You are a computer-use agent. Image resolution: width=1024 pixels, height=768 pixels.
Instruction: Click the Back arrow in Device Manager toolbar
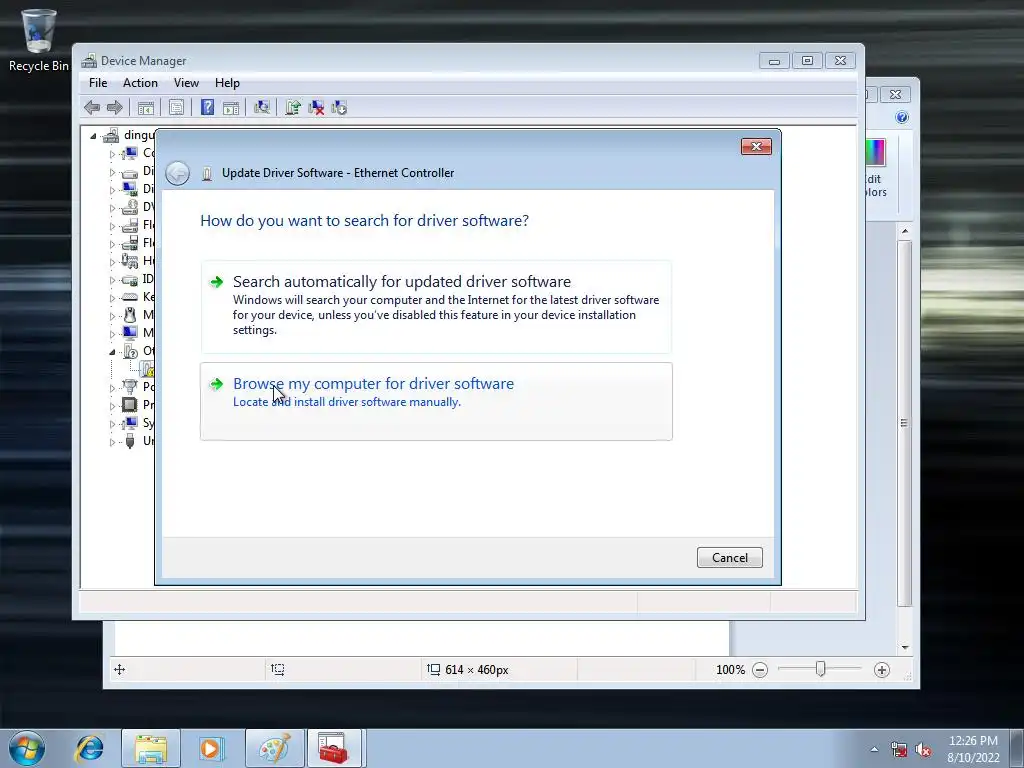click(92, 107)
